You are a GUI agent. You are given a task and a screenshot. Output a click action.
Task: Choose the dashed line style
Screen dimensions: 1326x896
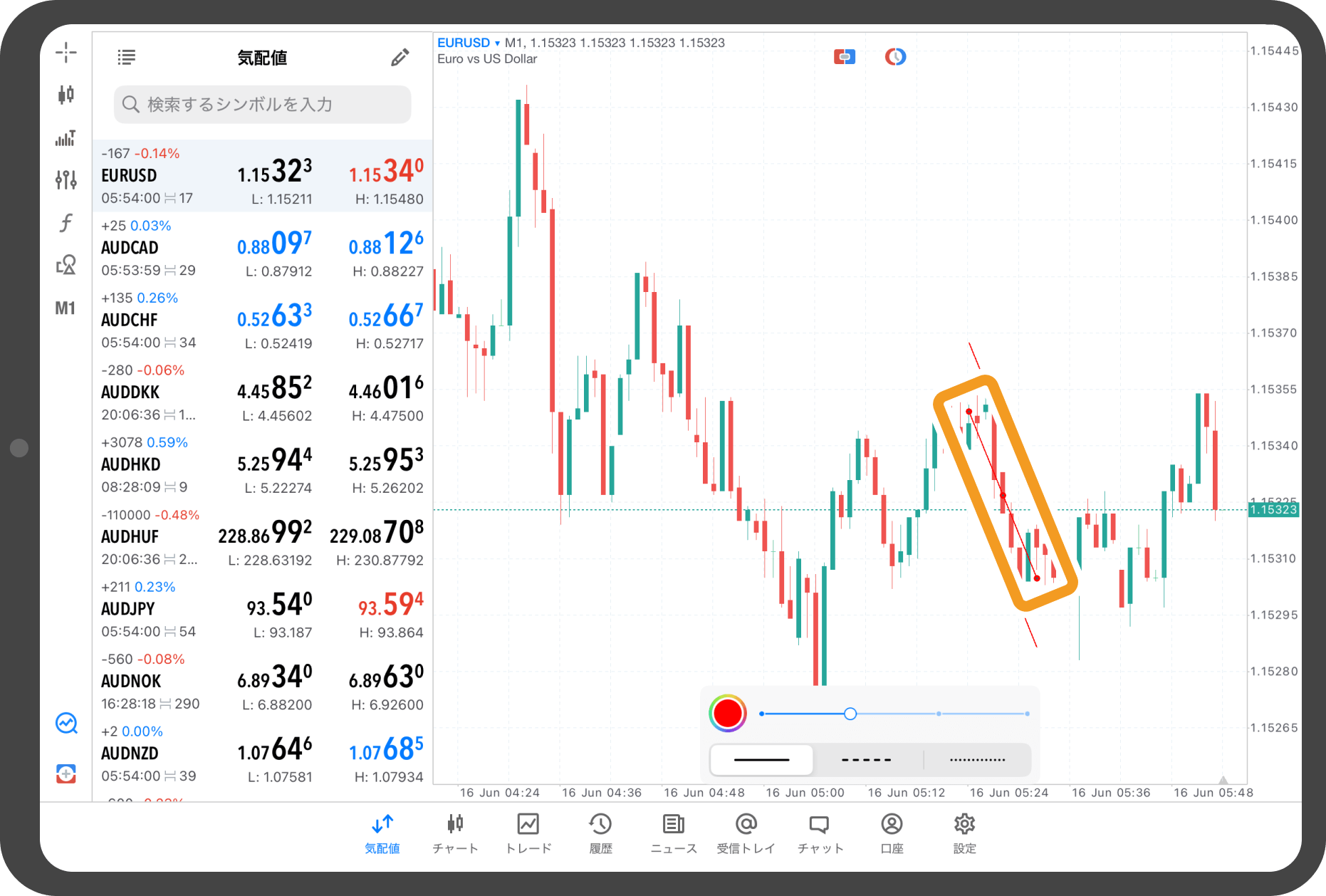[x=867, y=760]
